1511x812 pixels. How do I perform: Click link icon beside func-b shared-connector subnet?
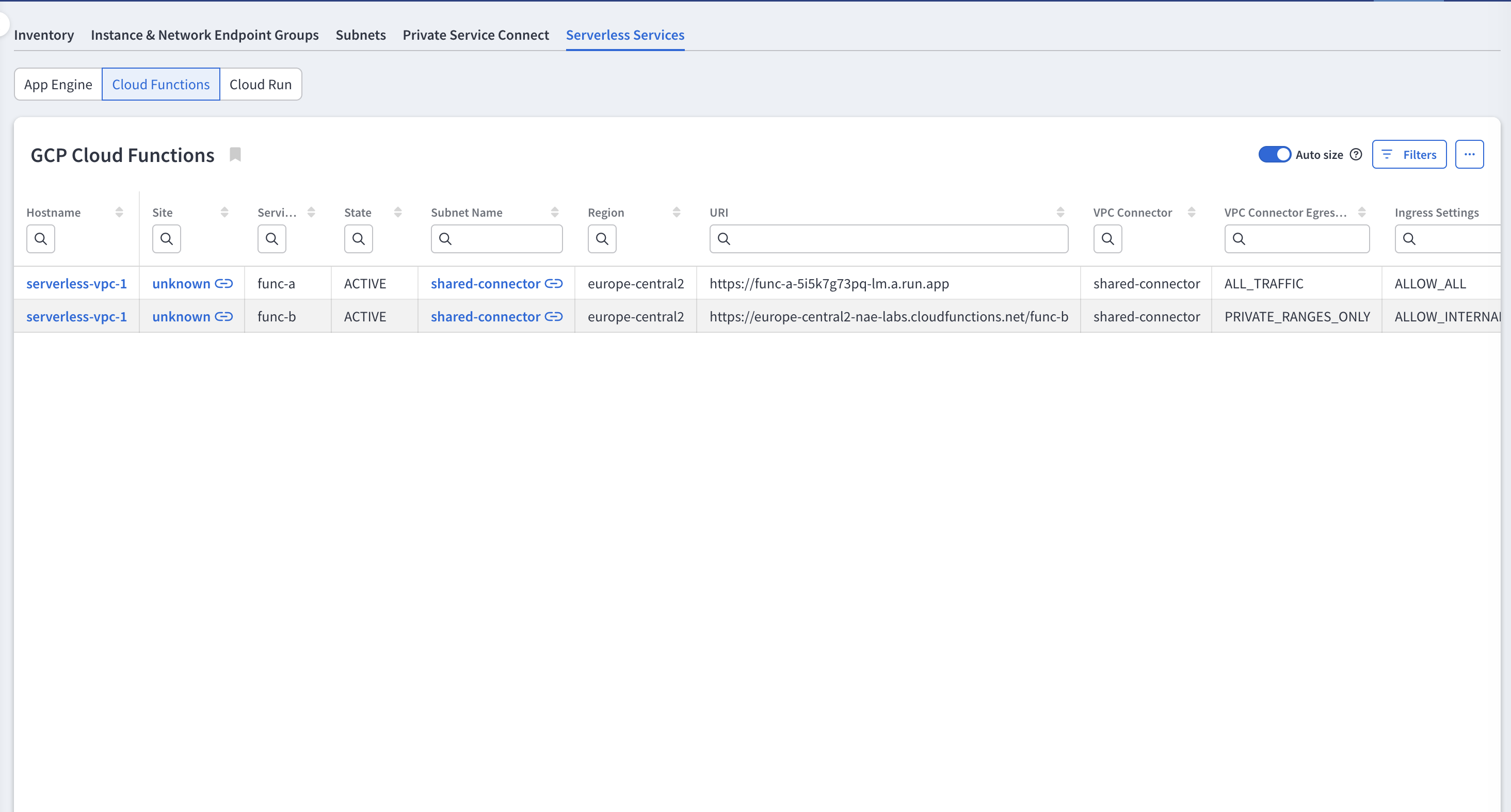pos(554,317)
